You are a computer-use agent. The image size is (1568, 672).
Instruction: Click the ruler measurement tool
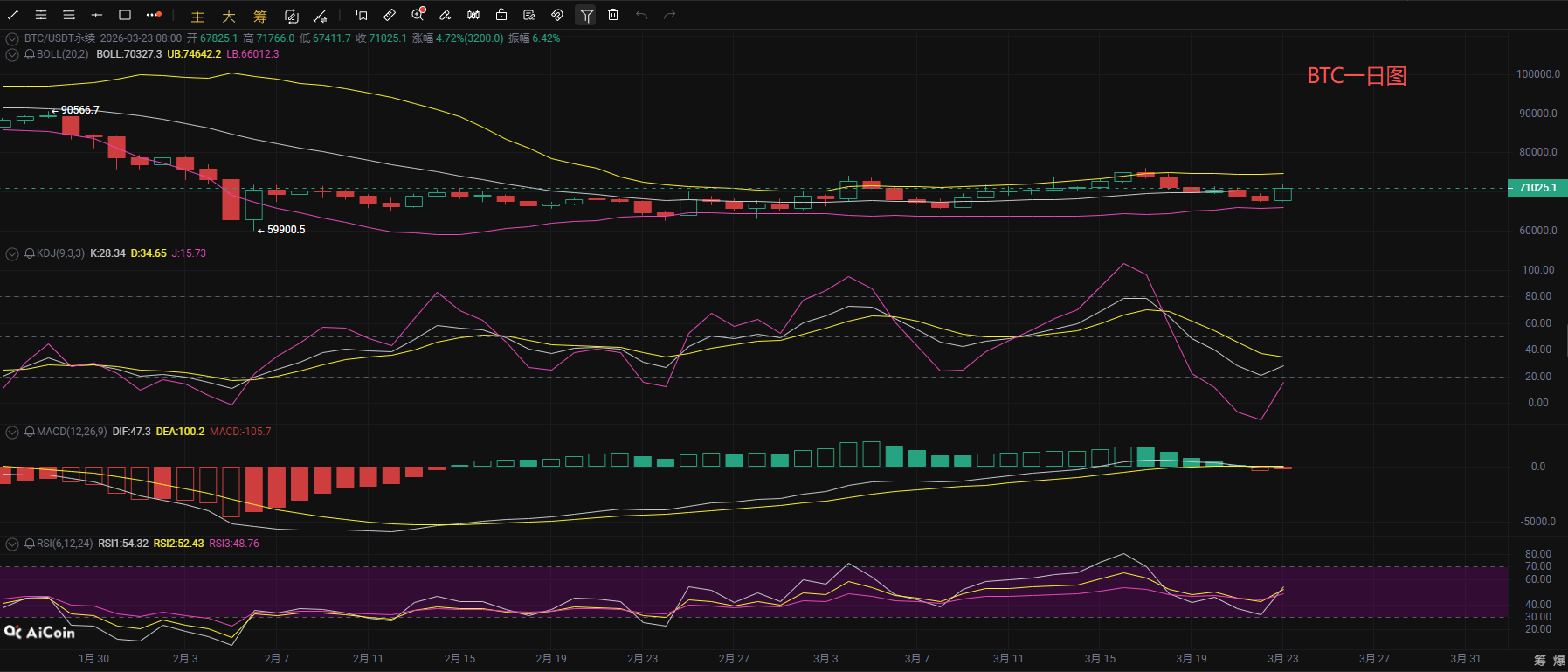point(390,15)
